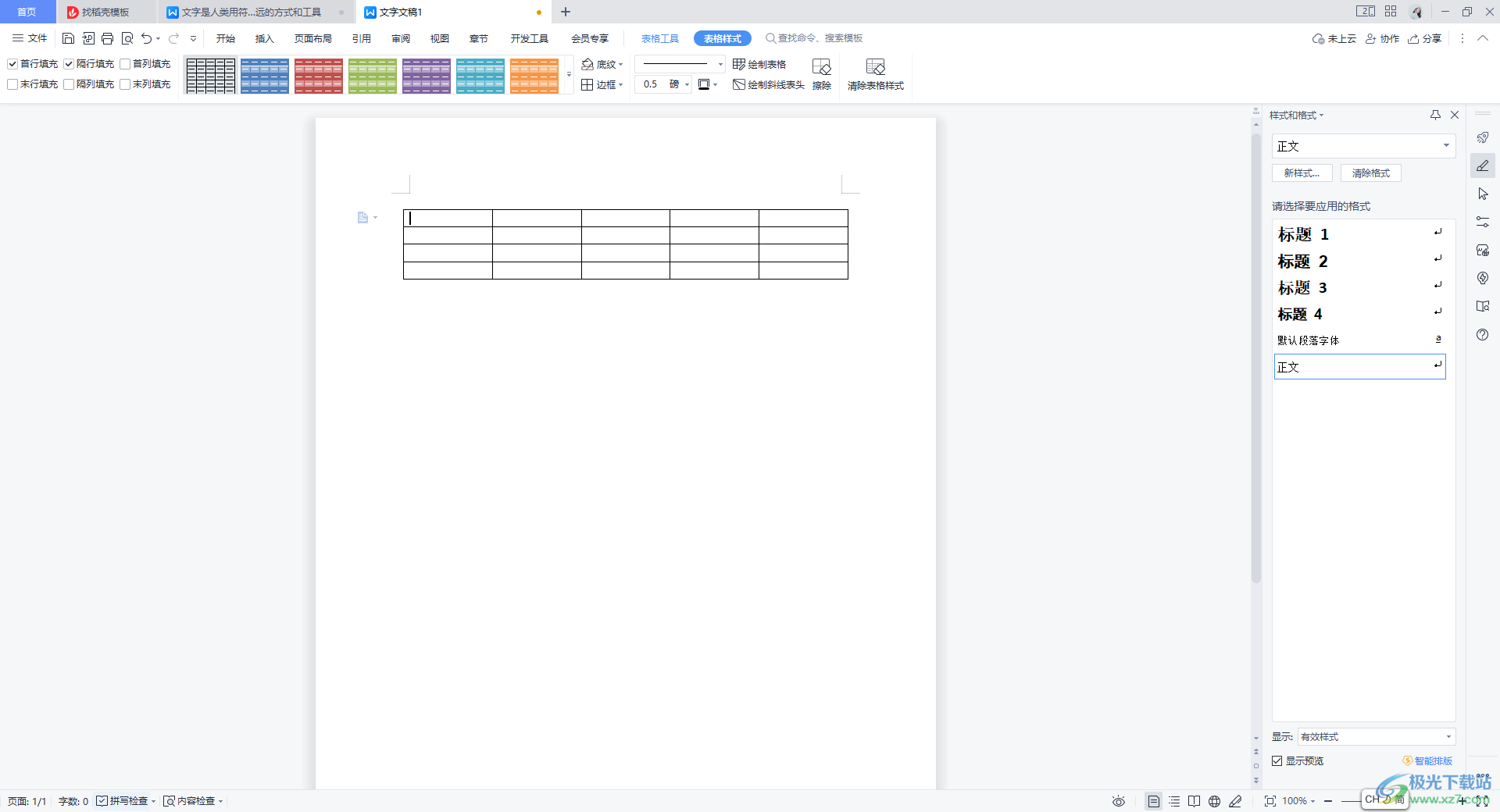Open new tab with plus icon
Screen dimensions: 1500x812
(x=566, y=12)
